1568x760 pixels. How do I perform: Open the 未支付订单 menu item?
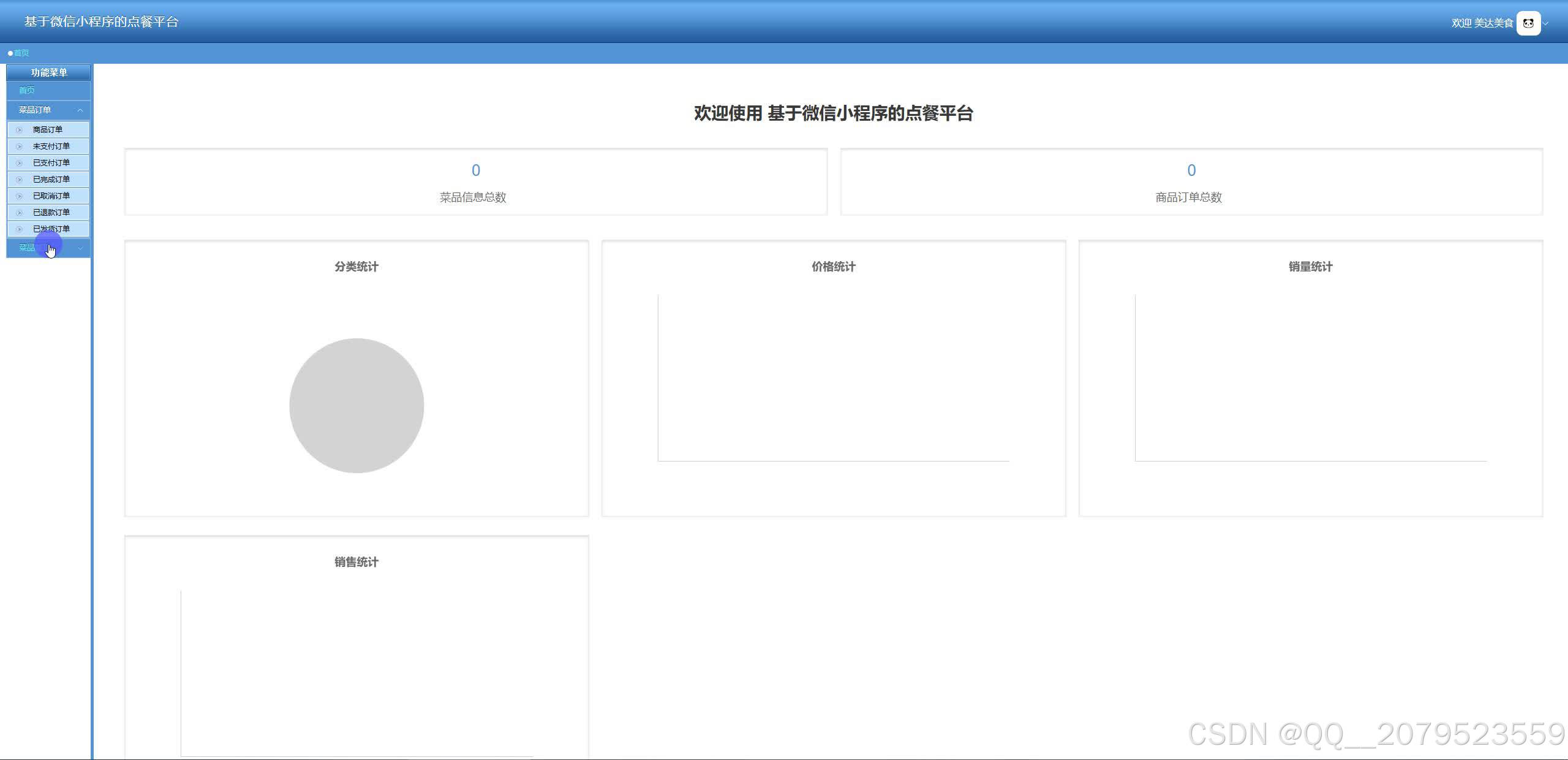pyautogui.click(x=51, y=146)
